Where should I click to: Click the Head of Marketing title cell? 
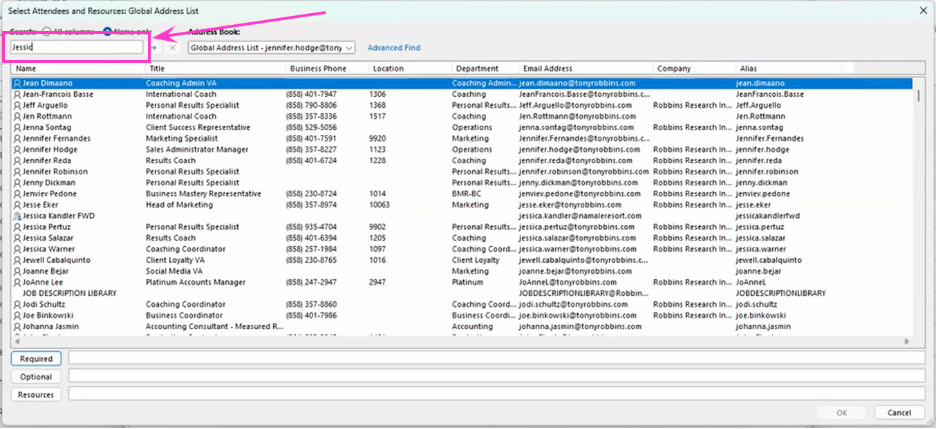coord(179,205)
